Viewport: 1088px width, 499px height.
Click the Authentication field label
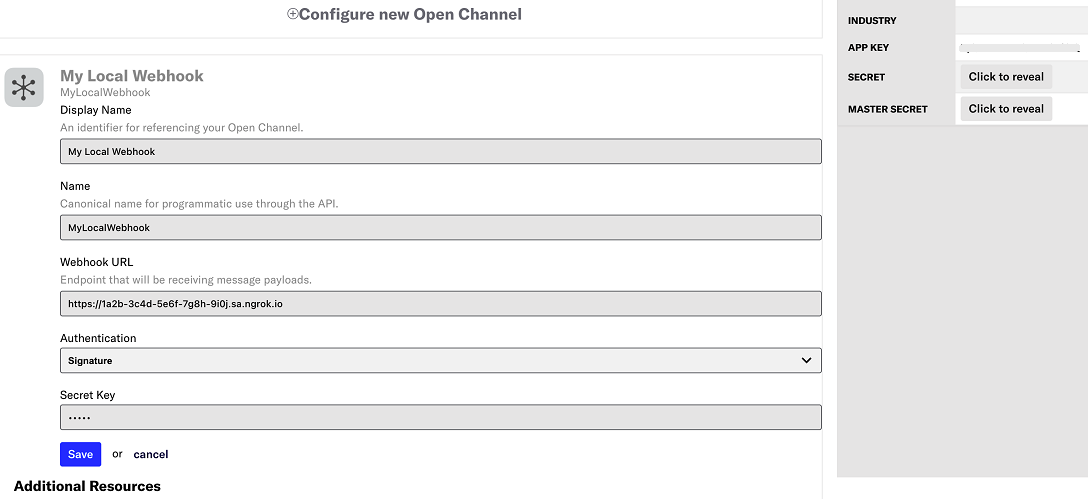click(x=98, y=338)
